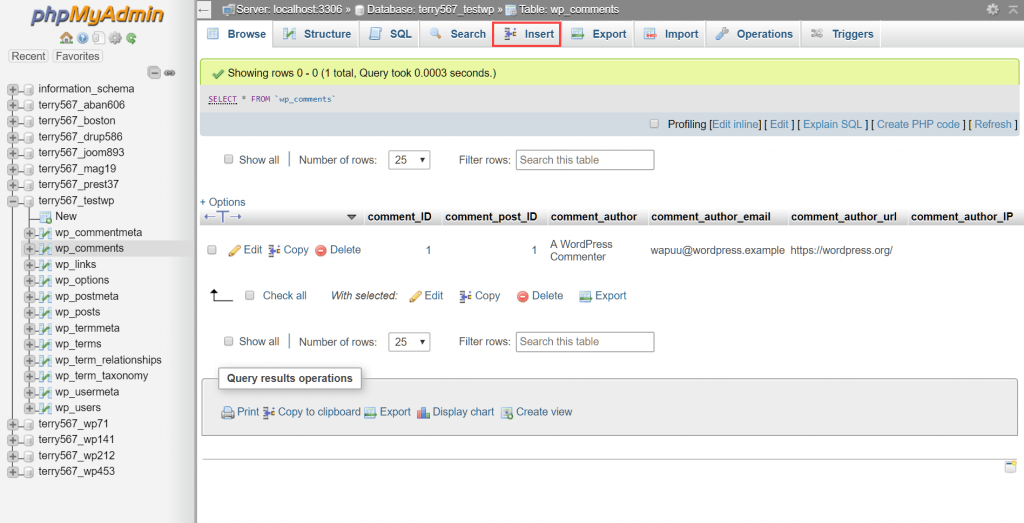
Task: Click the Display chart icon
Action: (x=423, y=412)
